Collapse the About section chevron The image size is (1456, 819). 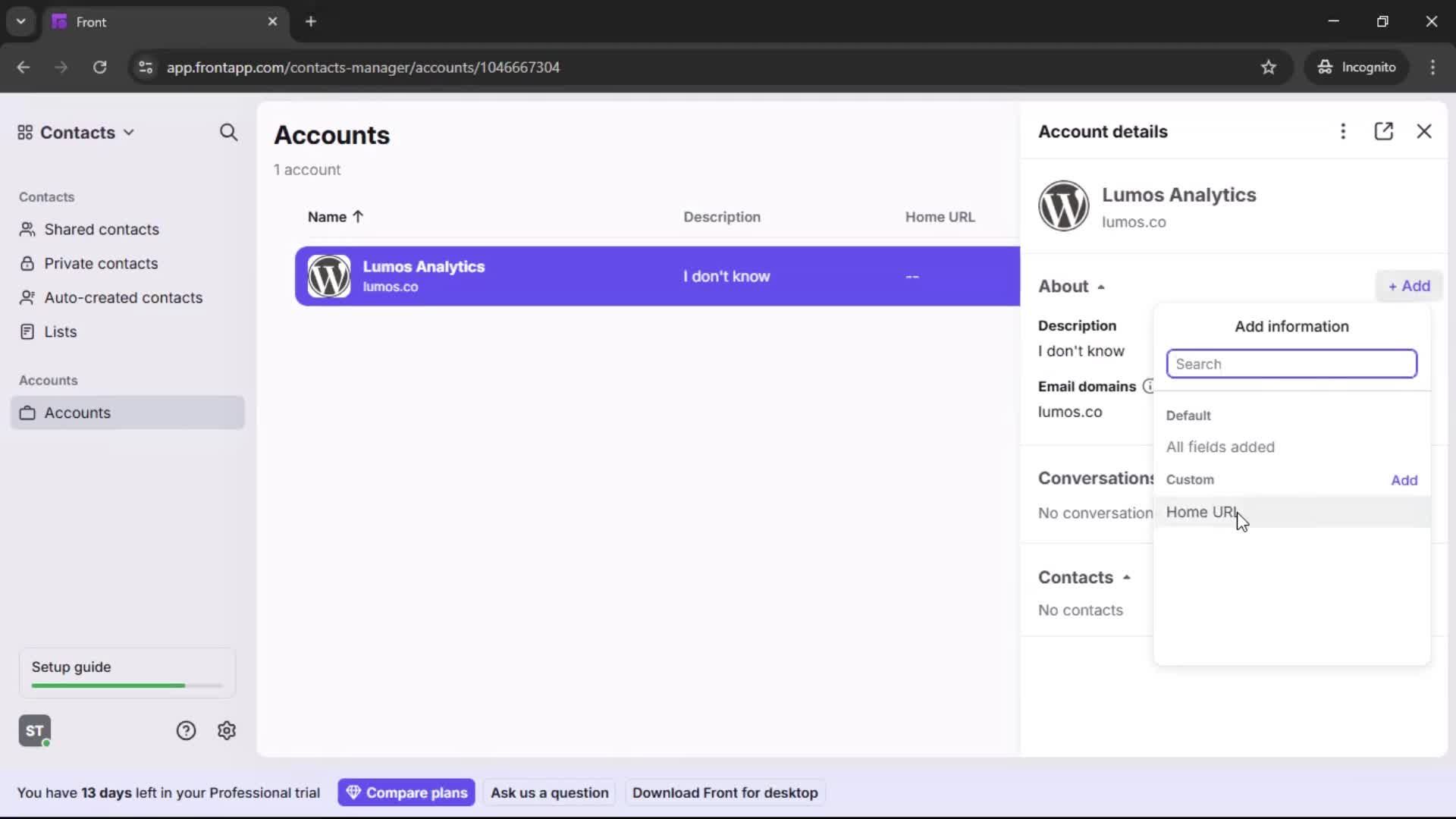coord(1100,286)
